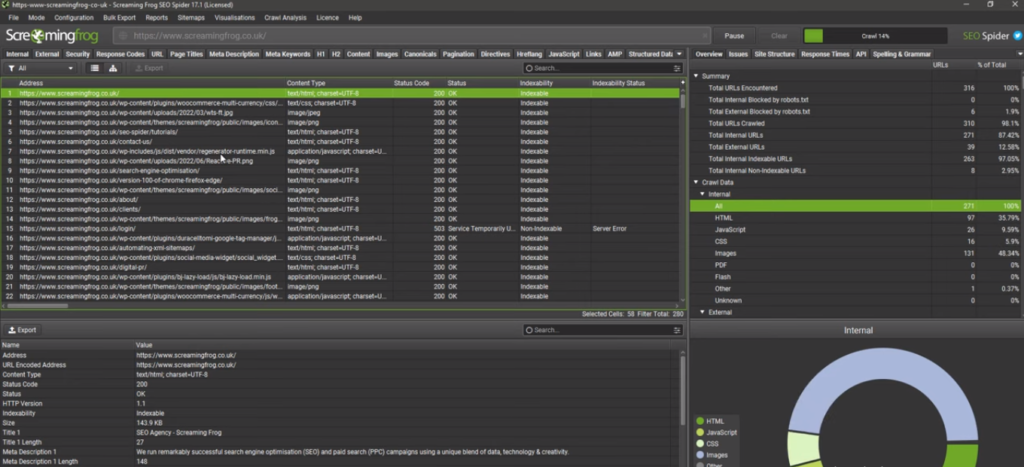Select the /login/ URL row
This screenshot has height=467, width=1024.
[x=340, y=229]
